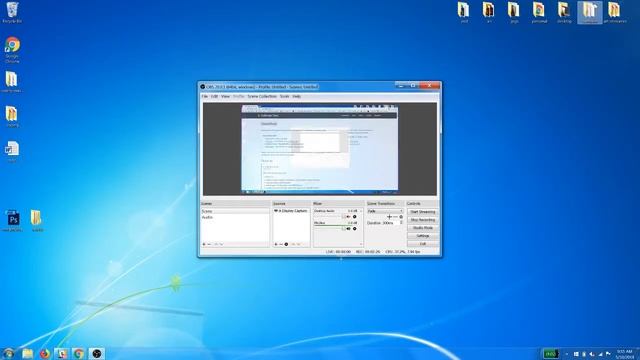Mute Mic/Aux speaker icon
Image resolution: width=640 pixels, height=360 pixels.
(348, 229)
